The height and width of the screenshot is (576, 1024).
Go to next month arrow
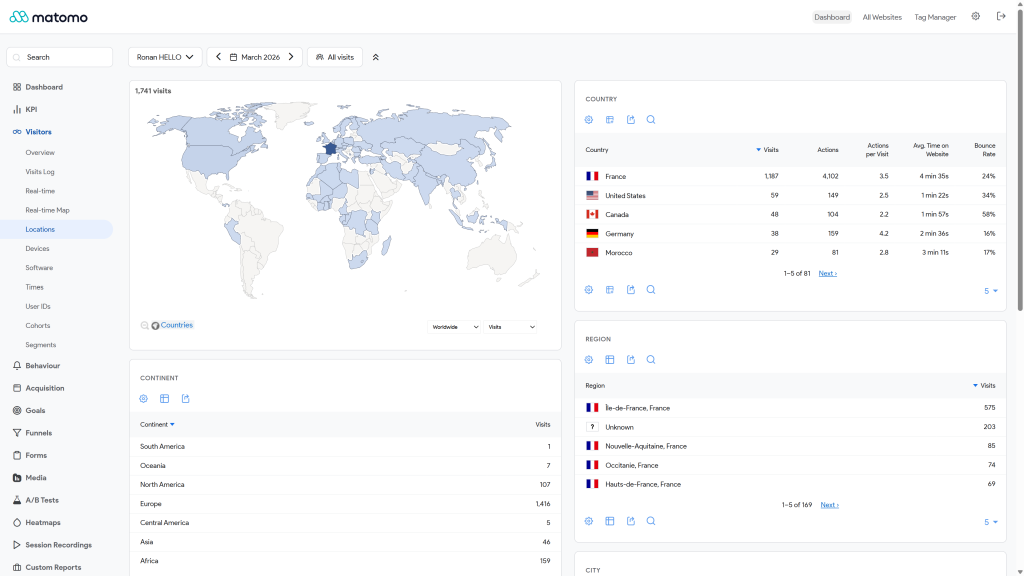pyautogui.click(x=291, y=57)
